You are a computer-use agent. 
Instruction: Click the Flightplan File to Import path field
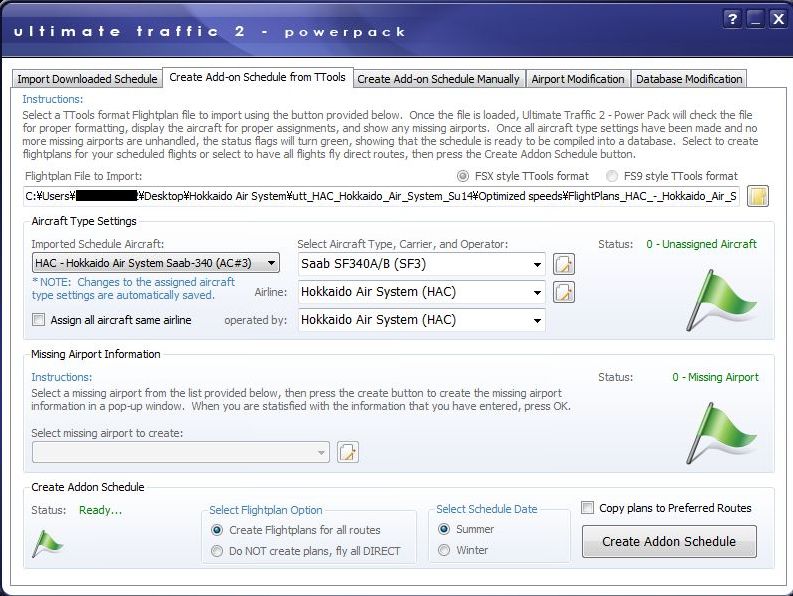[381, 196]
